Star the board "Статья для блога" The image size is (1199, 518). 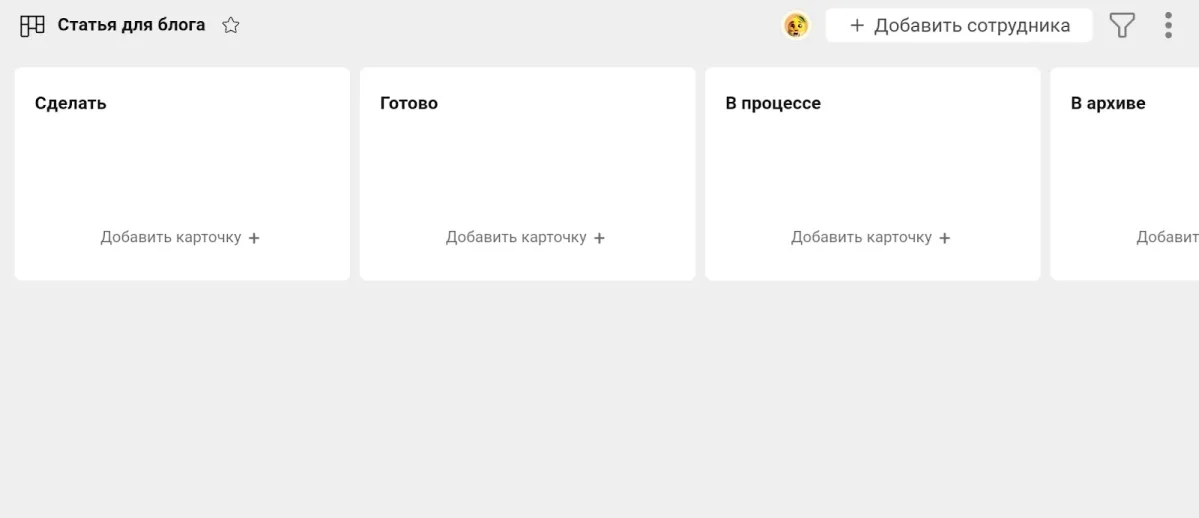(x=231, y=26)
